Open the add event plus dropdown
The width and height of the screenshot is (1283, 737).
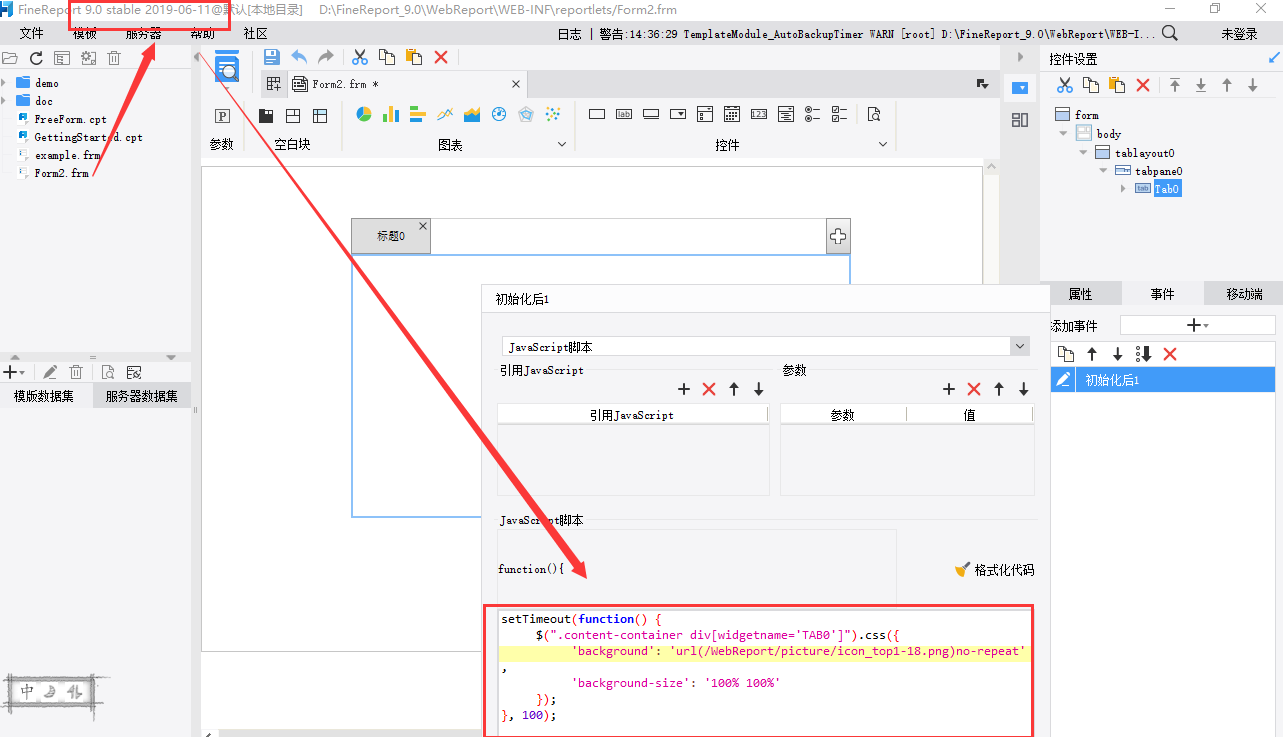tap(1197, 325)
